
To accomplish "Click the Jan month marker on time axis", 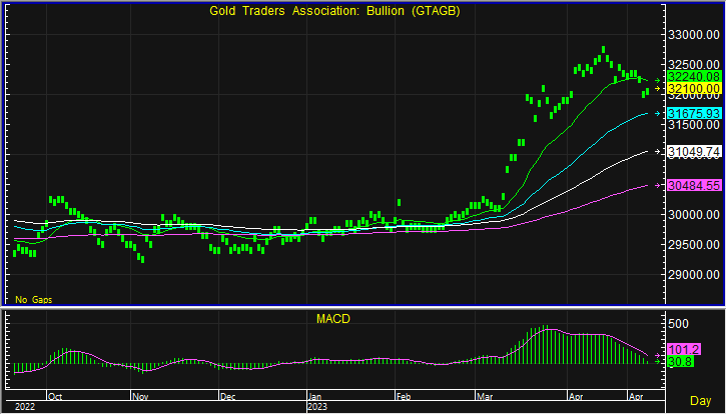I will (x=315, y=397).
